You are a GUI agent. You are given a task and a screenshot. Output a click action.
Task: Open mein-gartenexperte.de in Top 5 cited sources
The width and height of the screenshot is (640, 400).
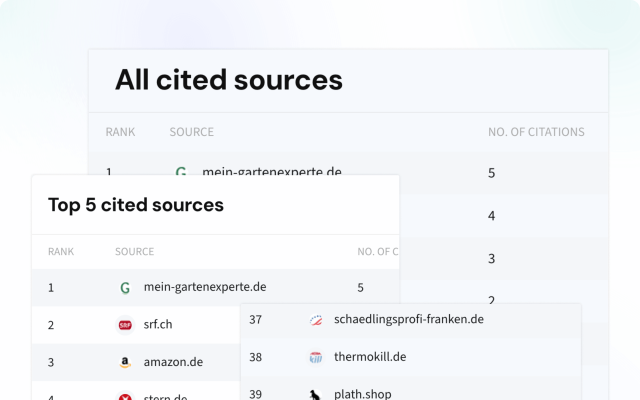click(x=205, y=287)
